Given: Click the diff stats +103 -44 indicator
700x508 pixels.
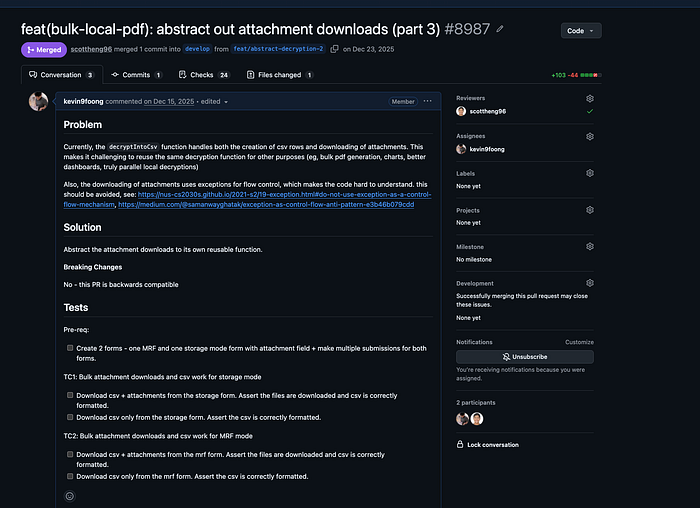Looking at the screenshot, I should pyautogui.click(x=576, y=75).
